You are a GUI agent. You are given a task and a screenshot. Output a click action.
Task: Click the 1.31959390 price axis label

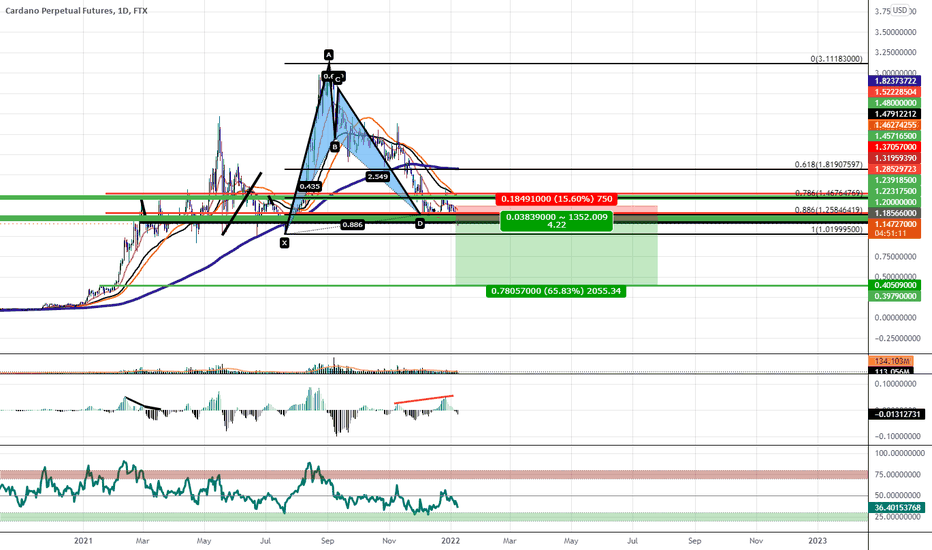[x=895, y=158]
